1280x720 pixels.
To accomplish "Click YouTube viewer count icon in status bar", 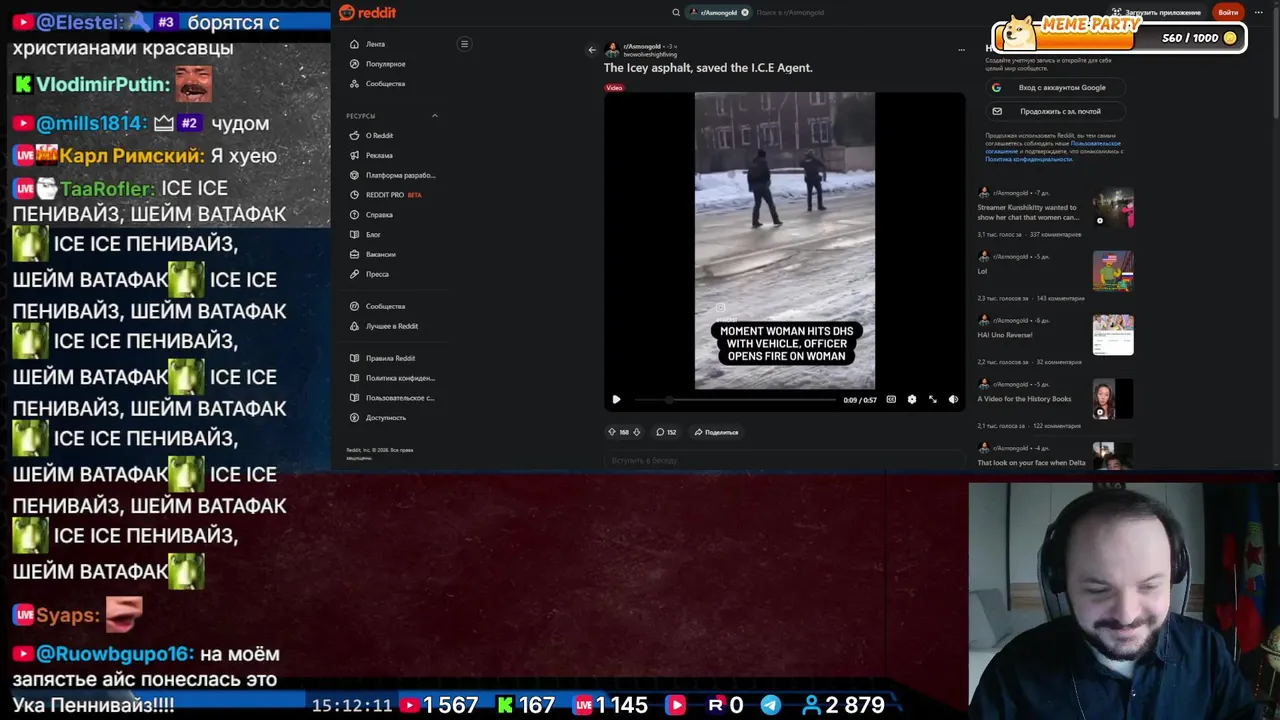I will coord(409,705).
